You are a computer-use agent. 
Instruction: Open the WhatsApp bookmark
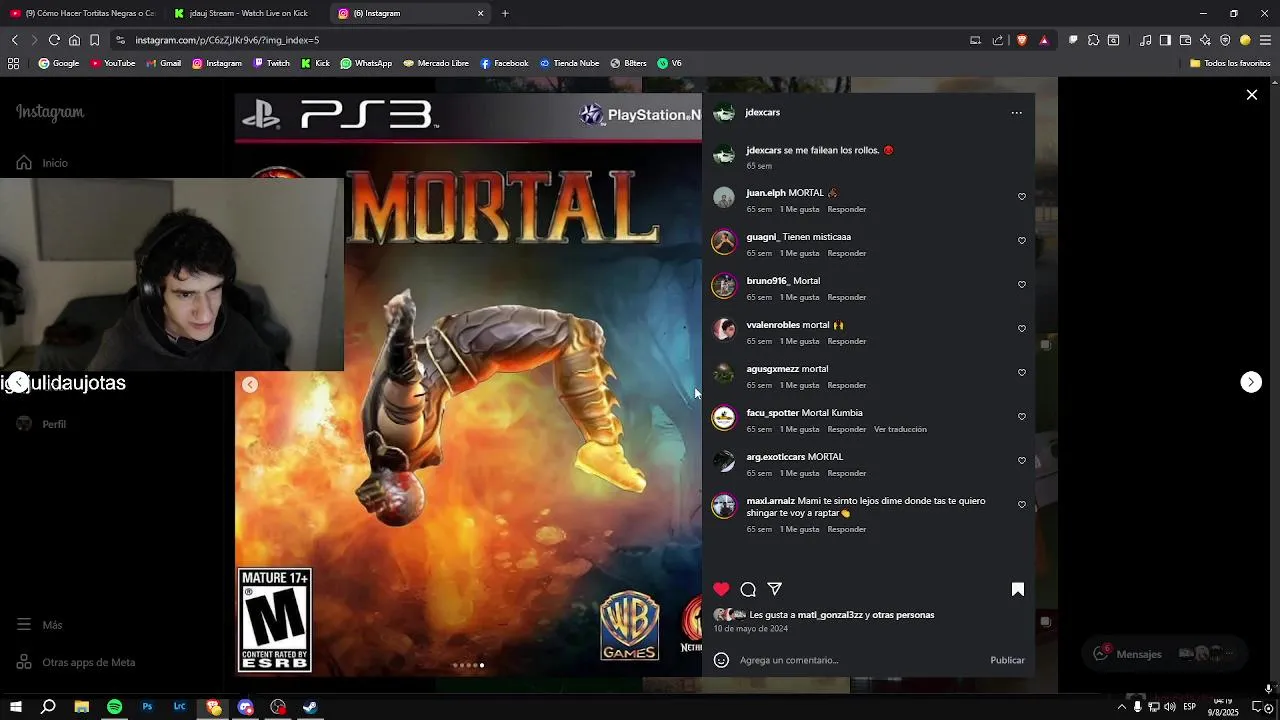tap(366, 63)
